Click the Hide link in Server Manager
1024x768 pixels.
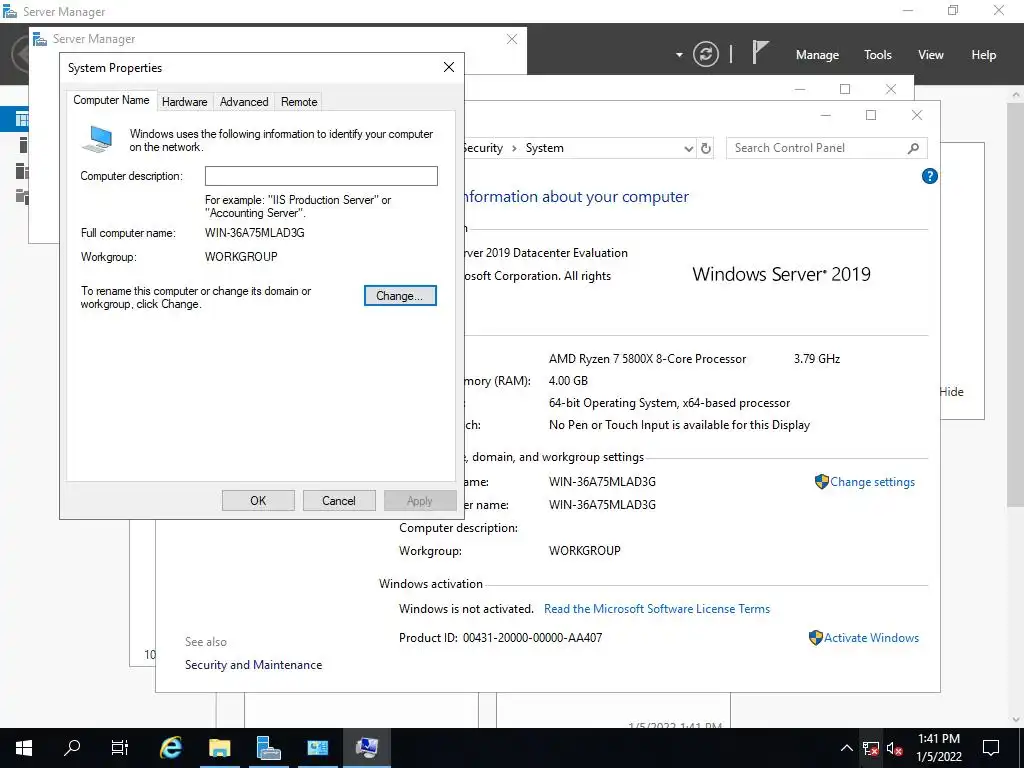point(952,392)
